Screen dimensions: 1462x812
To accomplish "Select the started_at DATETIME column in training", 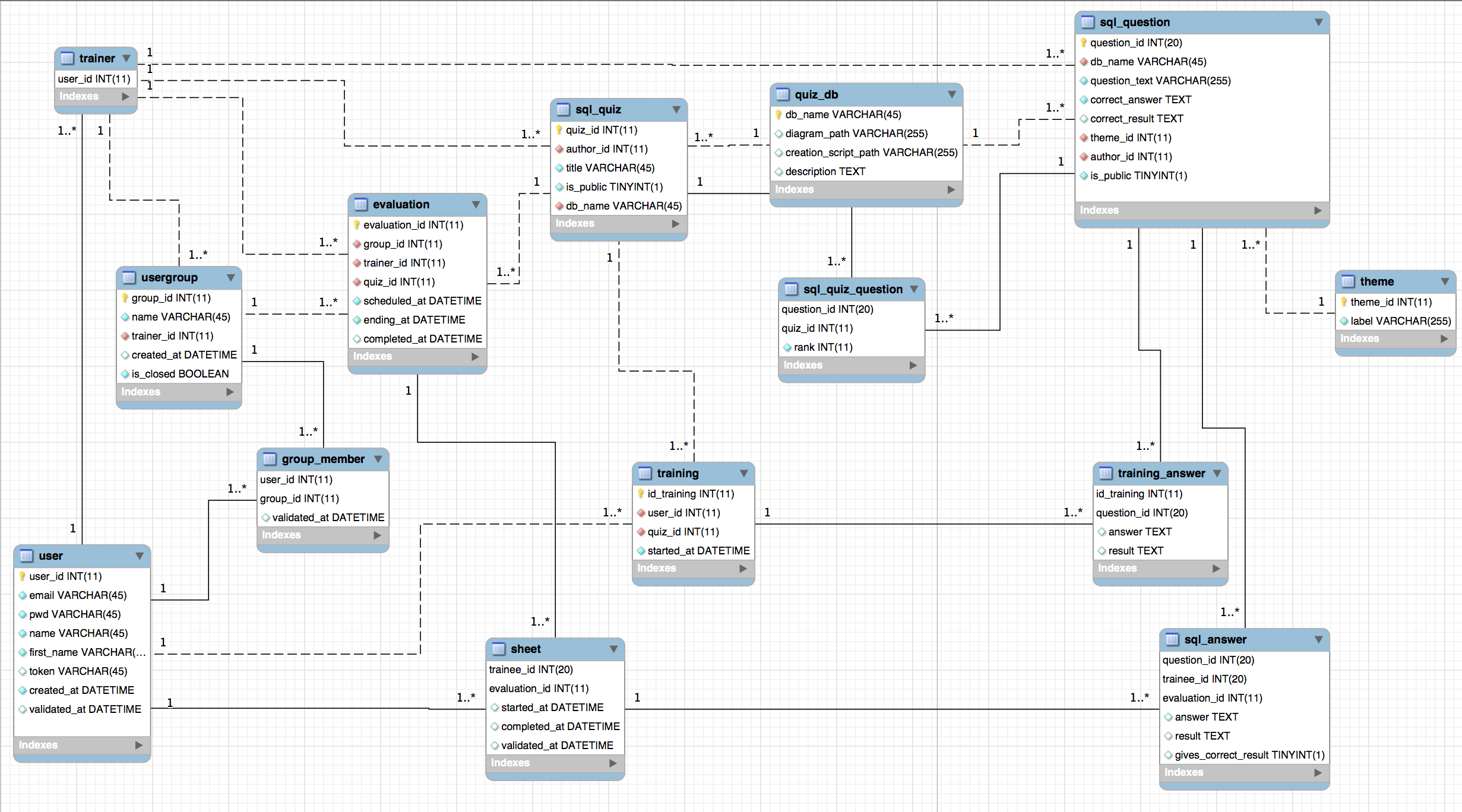I will click(x=698, y=551).
